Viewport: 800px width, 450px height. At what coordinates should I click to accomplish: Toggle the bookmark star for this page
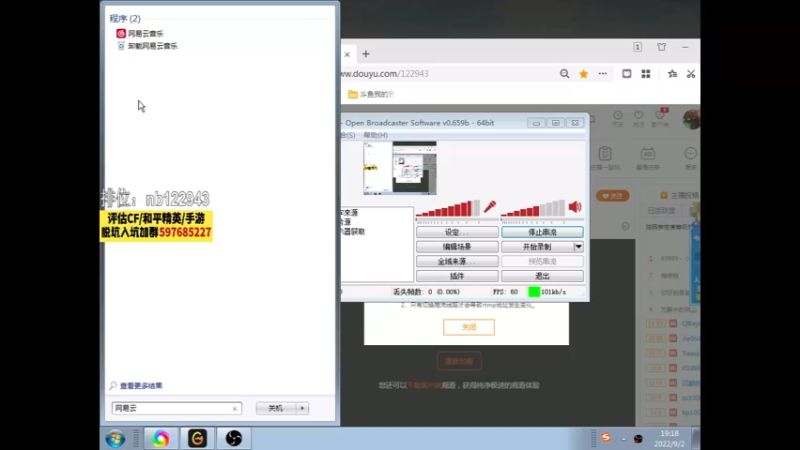coord(583,74)
